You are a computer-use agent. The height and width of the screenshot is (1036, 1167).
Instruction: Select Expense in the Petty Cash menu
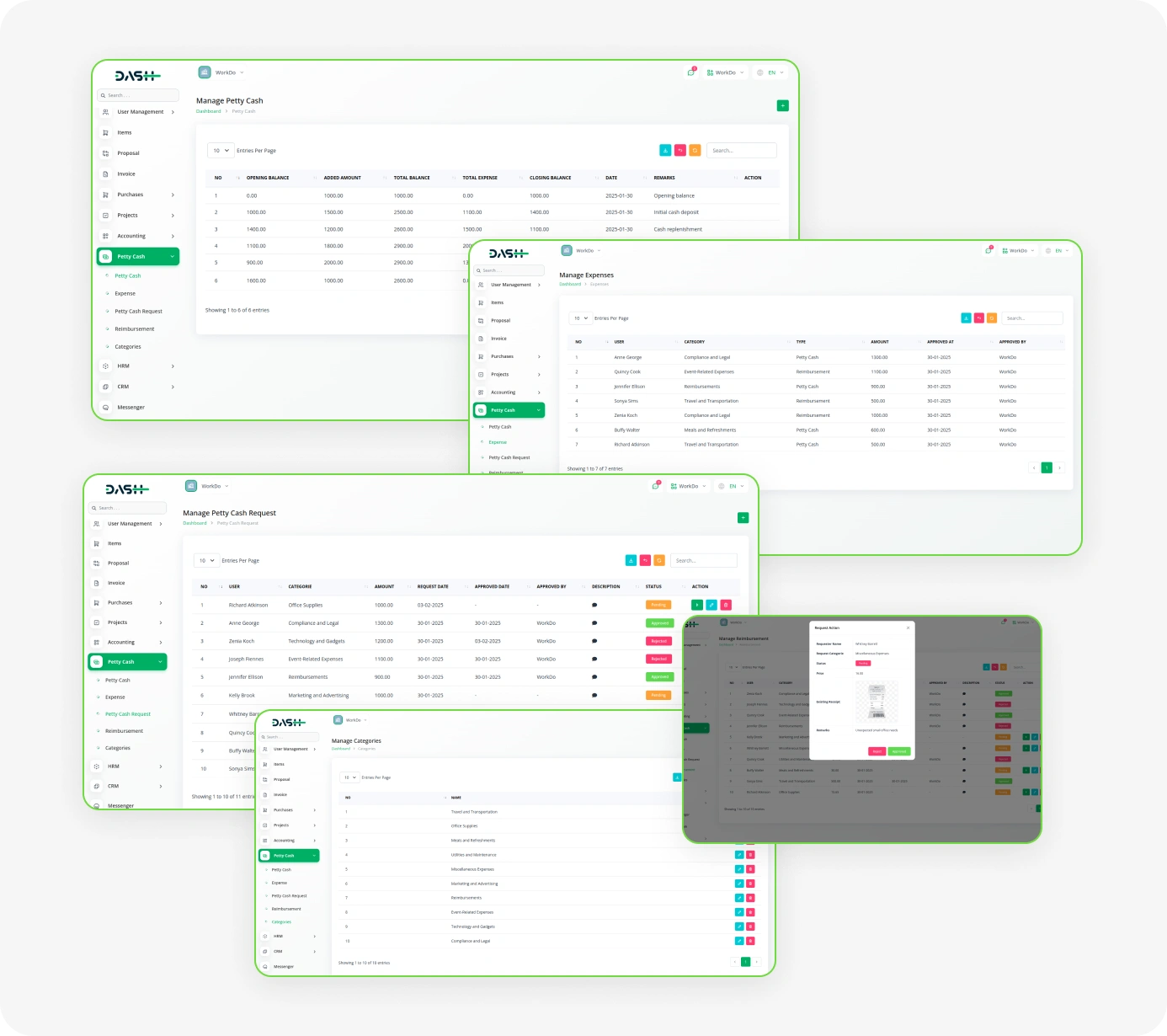[x=115, y=697]
